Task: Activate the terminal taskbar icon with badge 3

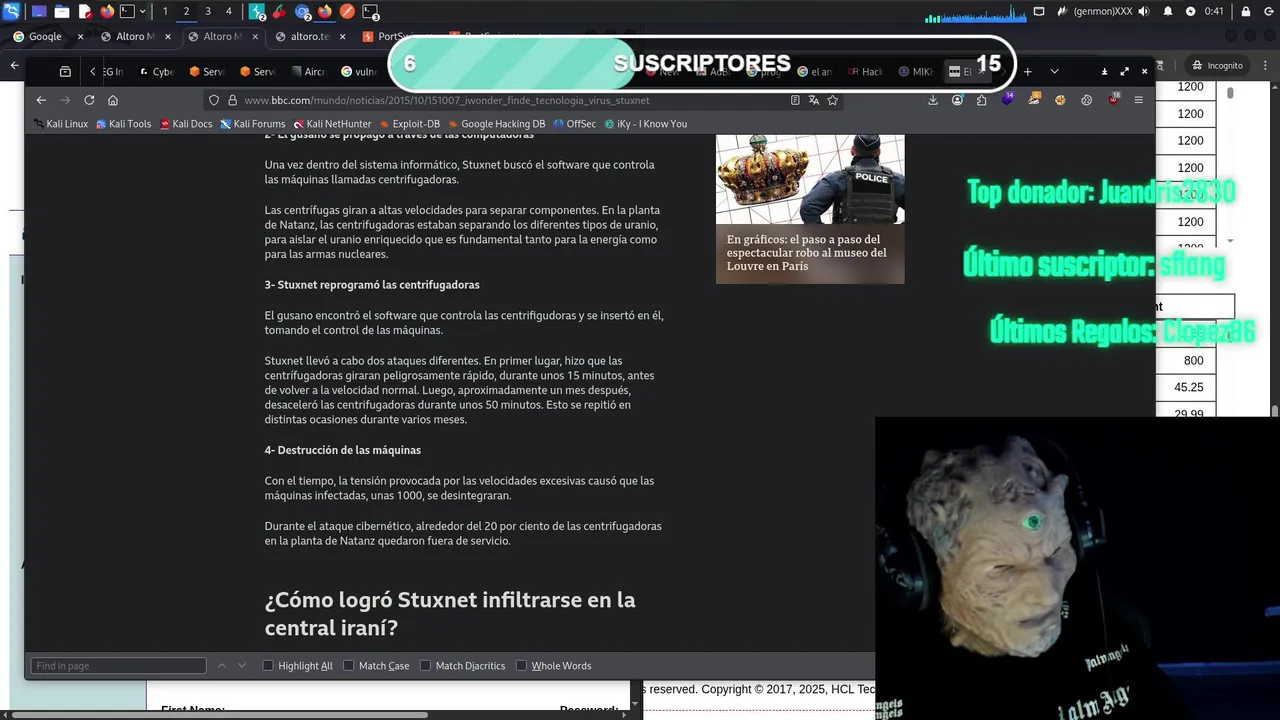Action: [x=370, y=12]
